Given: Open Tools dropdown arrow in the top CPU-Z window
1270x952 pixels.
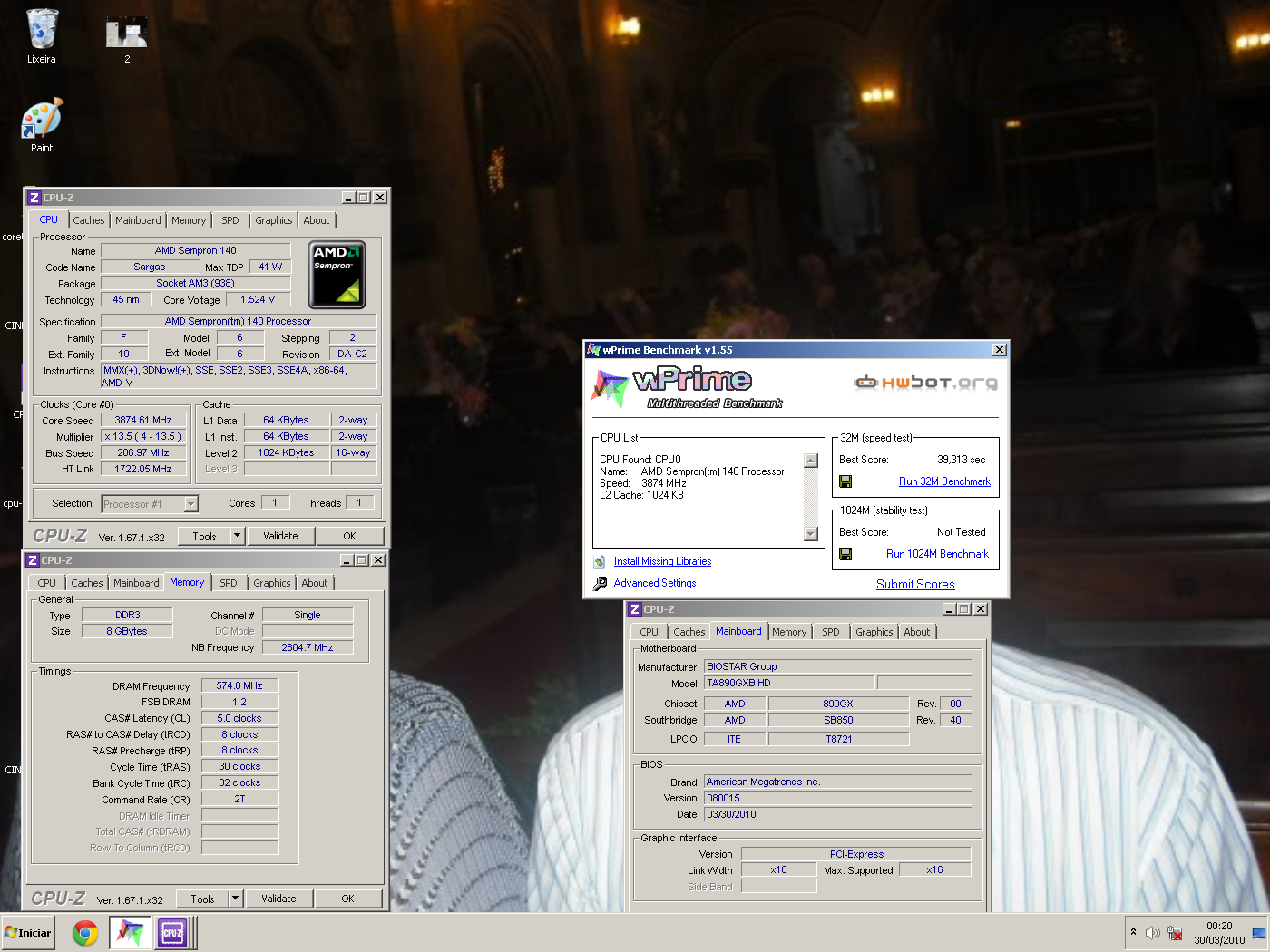Looking at the screenshot, I should coord(237,536).
